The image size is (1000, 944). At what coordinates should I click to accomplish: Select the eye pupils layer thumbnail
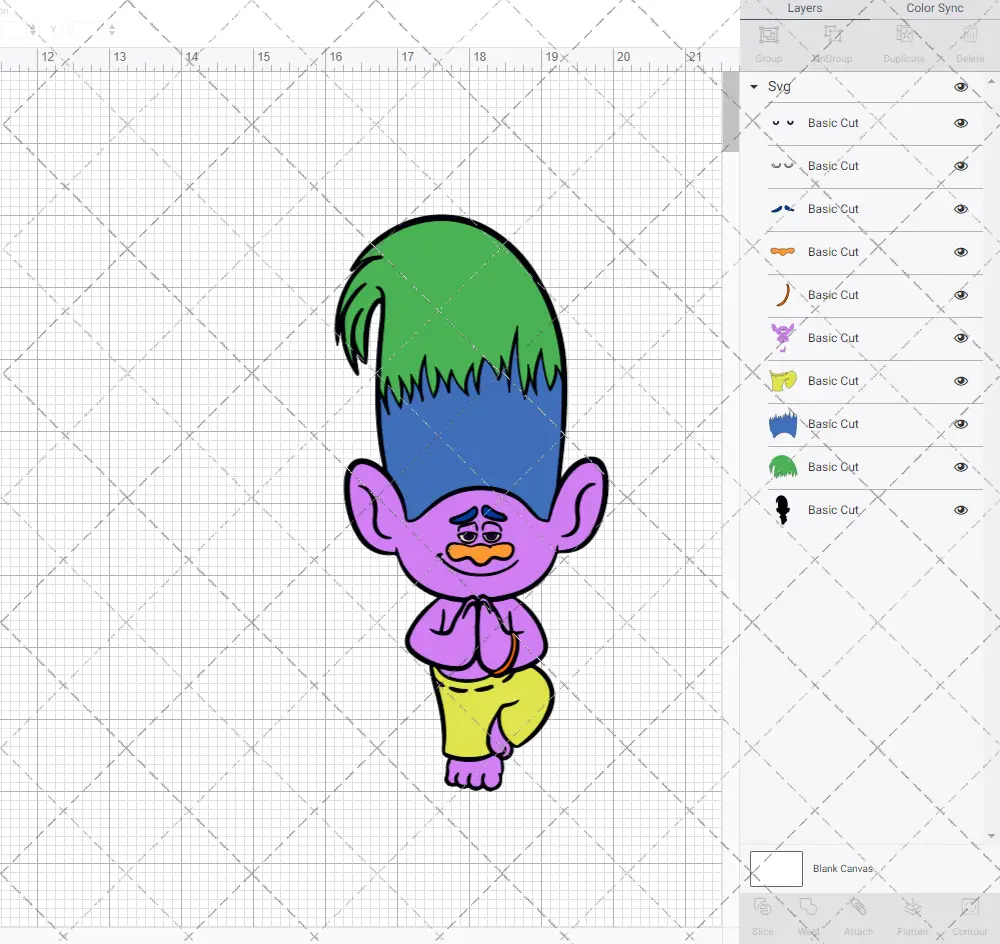click(783, 122)
